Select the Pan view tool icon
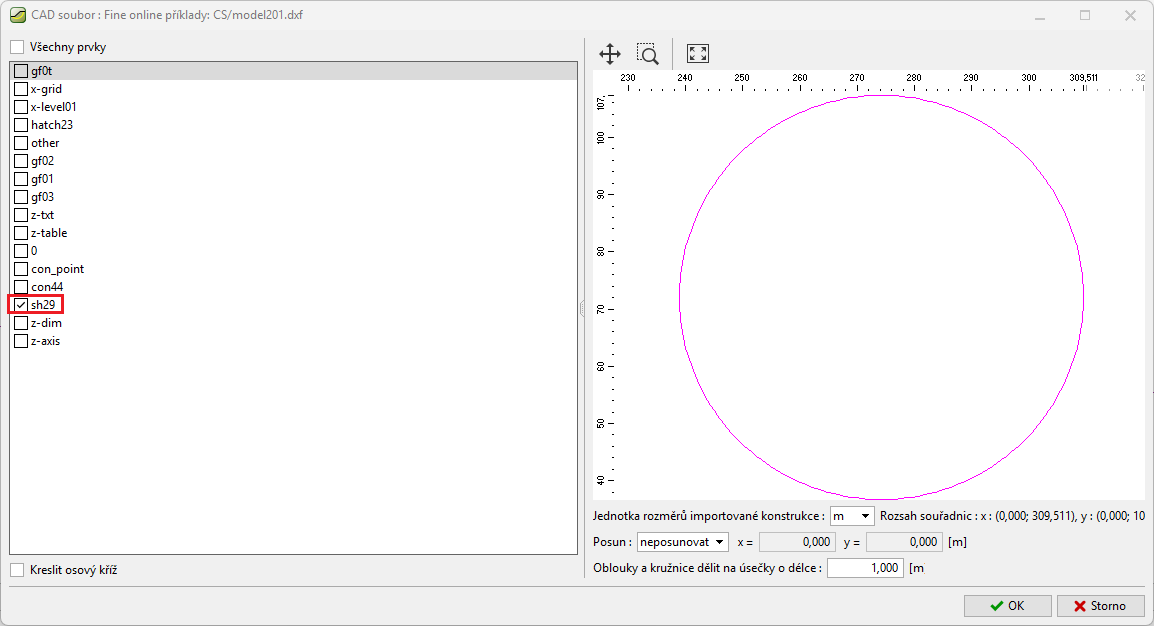 610,55
